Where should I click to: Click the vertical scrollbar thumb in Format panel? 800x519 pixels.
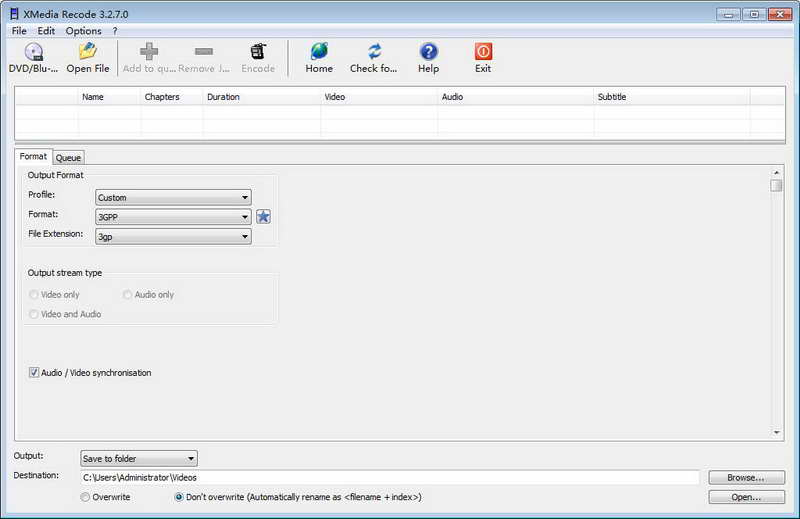point(777,185)
